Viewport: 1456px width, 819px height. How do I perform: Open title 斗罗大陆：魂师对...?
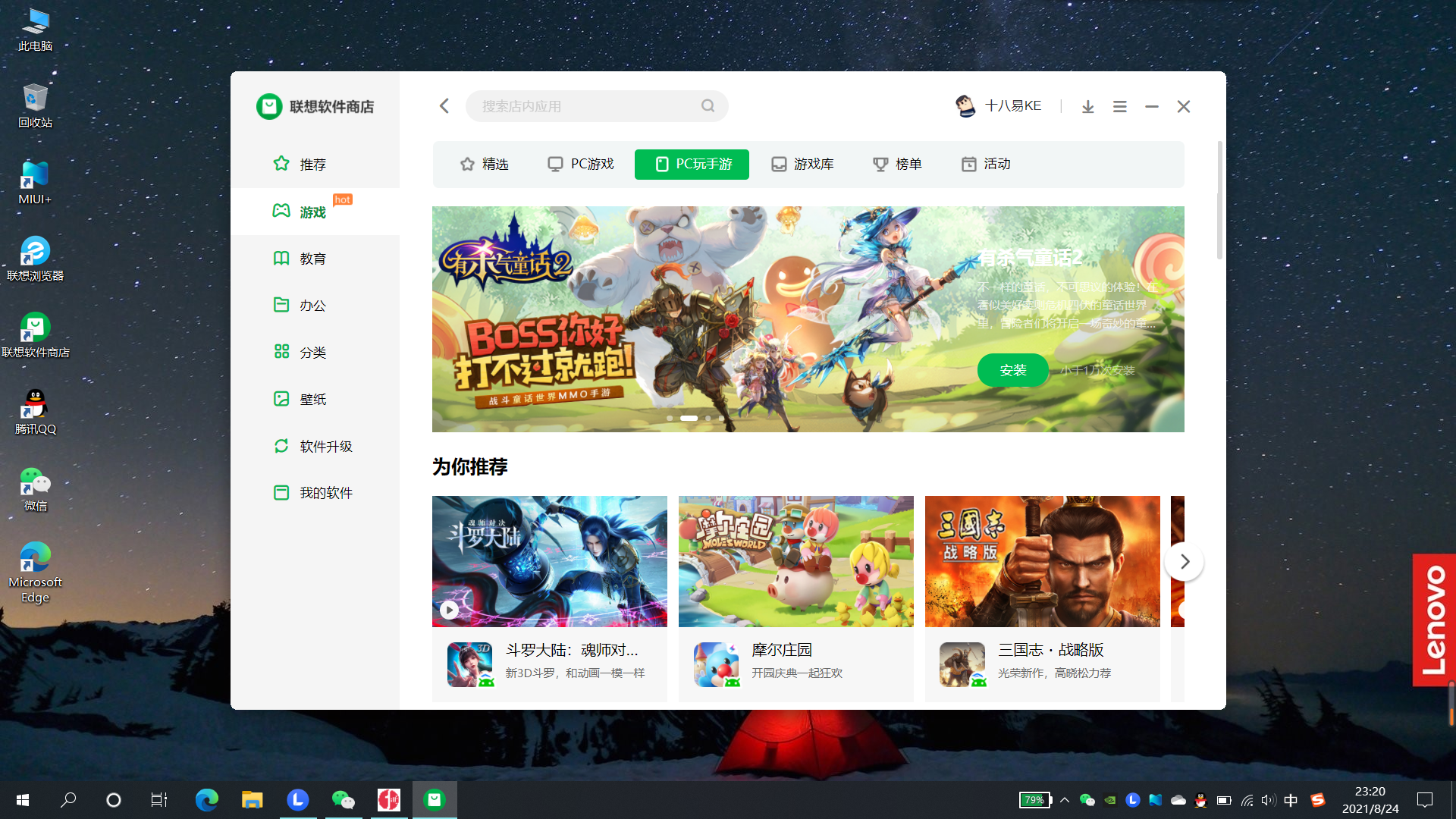coord(572,650)
